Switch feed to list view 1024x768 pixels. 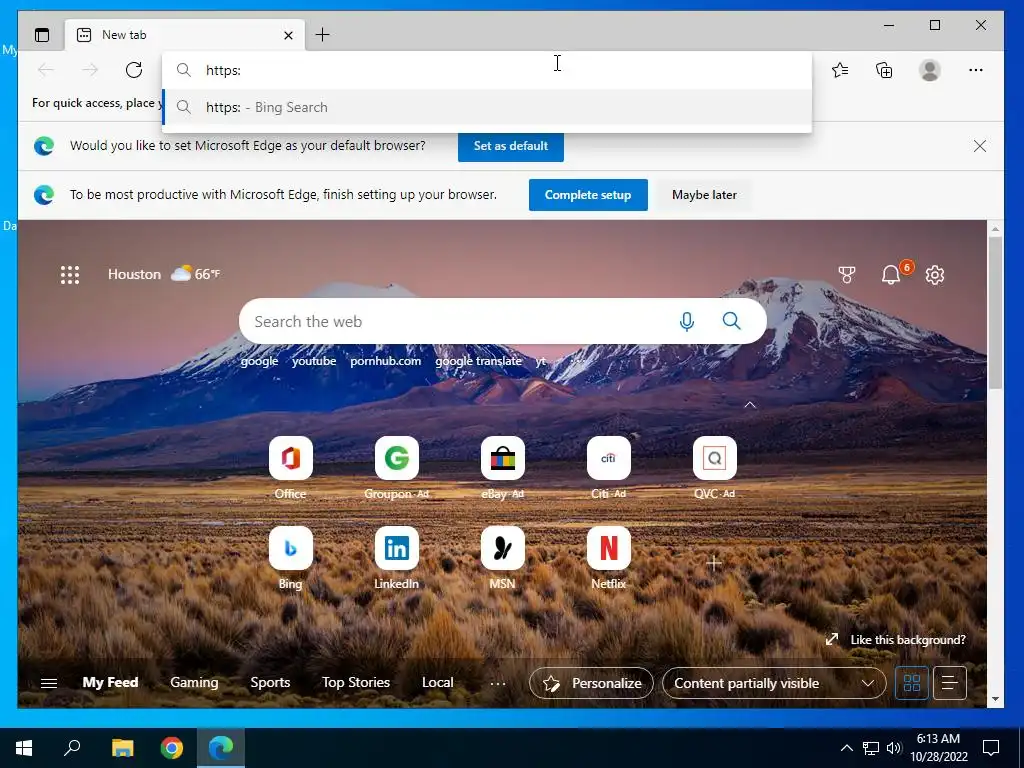(x=950, y=683)
